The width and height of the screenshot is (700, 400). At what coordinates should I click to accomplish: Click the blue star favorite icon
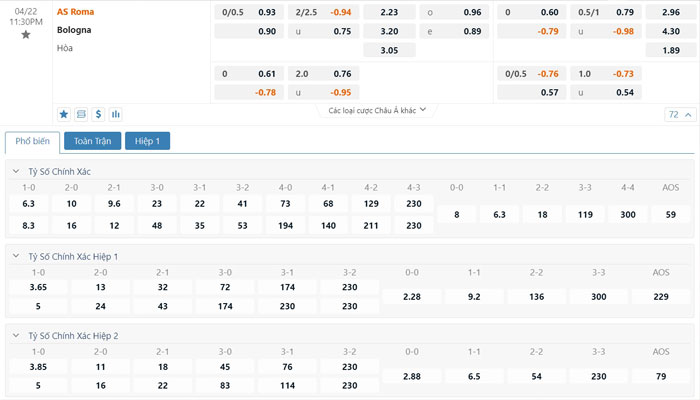[64, 114]
